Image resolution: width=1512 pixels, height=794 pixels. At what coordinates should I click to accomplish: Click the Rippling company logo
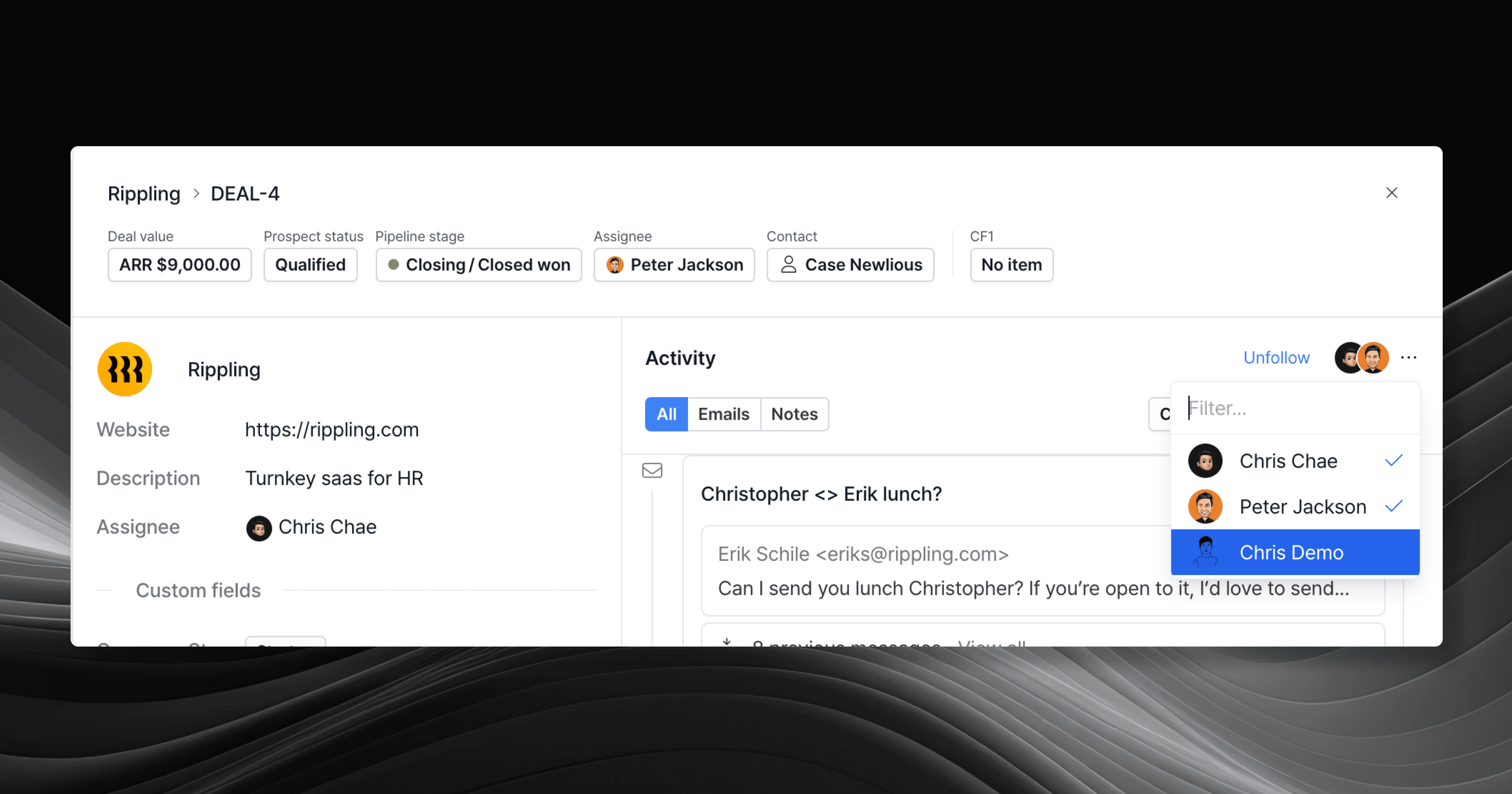click(124, 369)
